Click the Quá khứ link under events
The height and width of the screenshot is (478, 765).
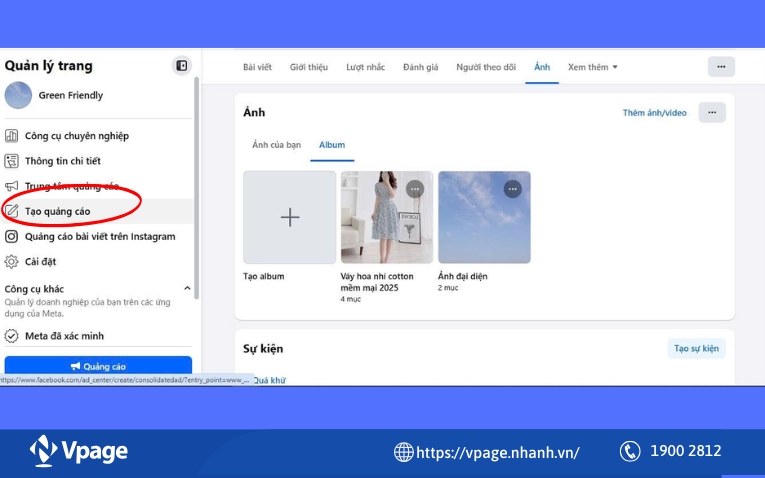pyautogui.click(x=269, y=380)
